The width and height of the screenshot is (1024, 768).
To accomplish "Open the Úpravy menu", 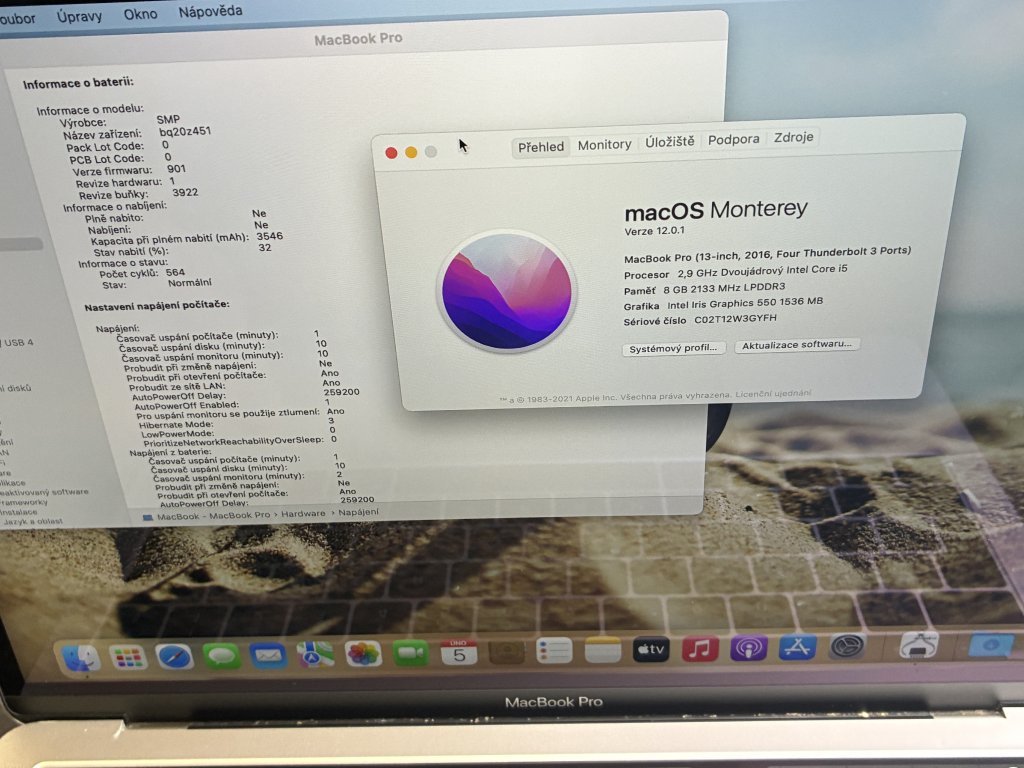I will pyautogui.click(x=79, y=16).
